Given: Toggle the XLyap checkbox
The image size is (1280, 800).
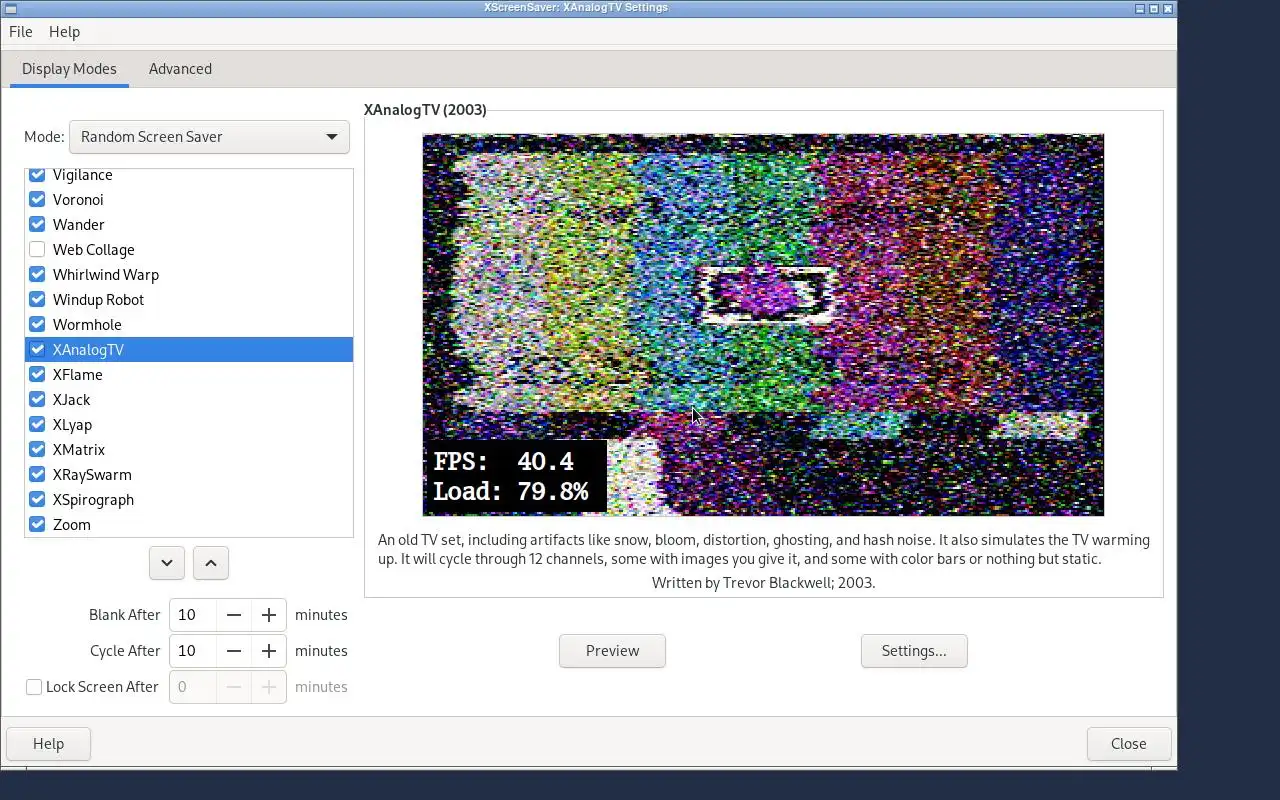Looking at the screenshot, I should click(x=37, y=425).
